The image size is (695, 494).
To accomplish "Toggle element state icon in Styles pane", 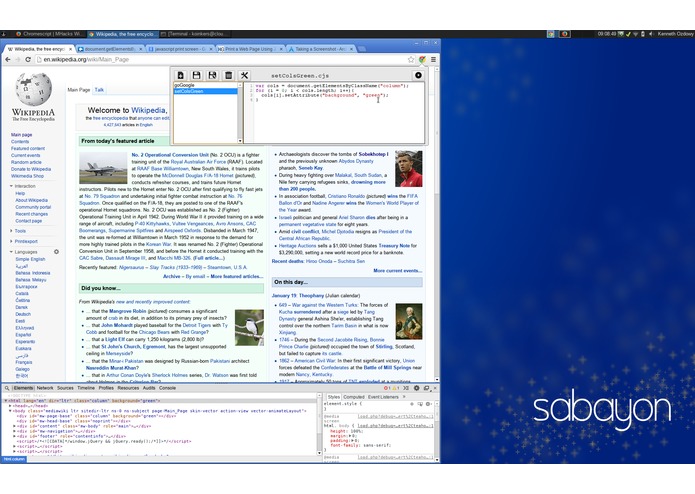I will [420, 404].
